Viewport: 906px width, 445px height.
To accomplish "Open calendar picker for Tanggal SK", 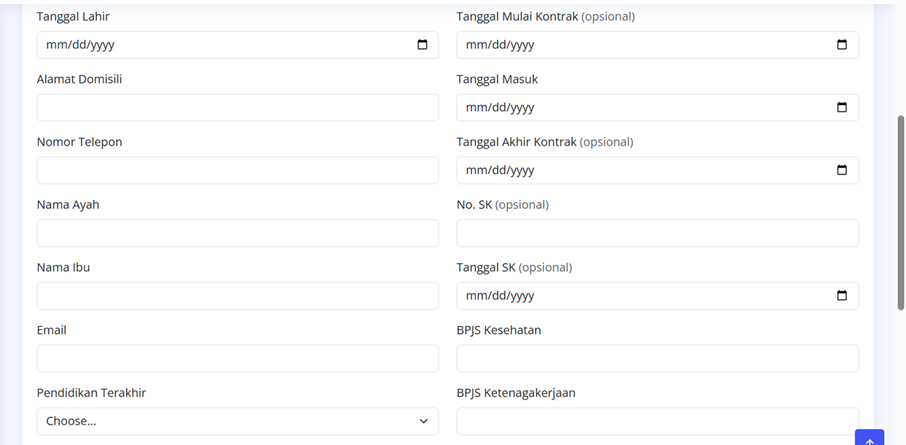I will tap(842, 295).
